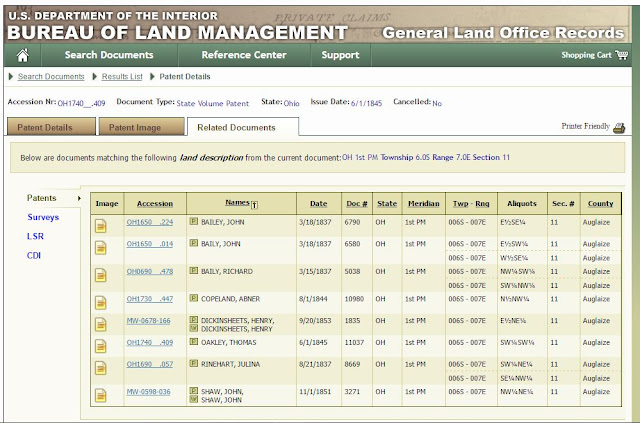Click Shopping Cart text link
Viewport: 640px width, 423px height.
(586, 55)
